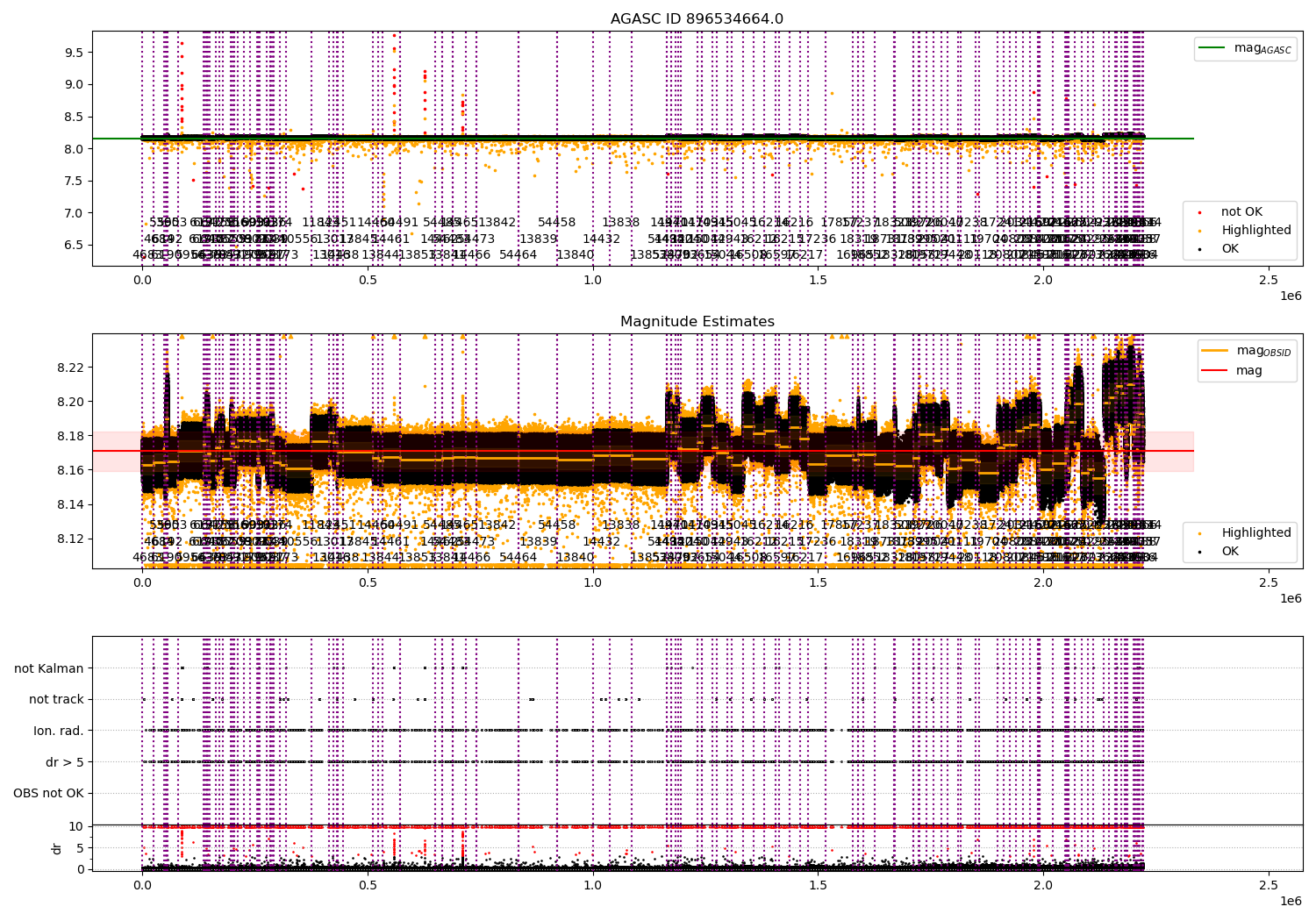Click the 9.0 y-axis tick of top plot
Screen dimensions: 1316x921
coord(74,84)
